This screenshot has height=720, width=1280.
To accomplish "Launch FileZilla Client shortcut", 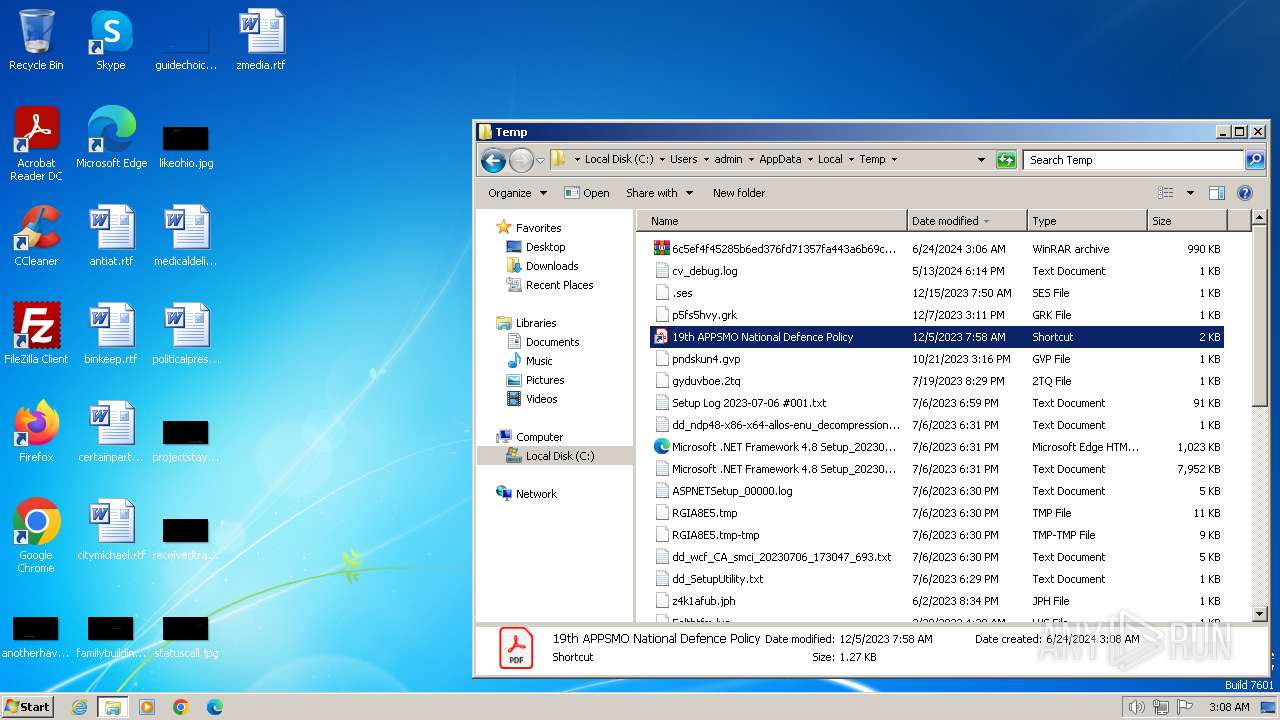I will pyautogui.click(x=36, y=334).
